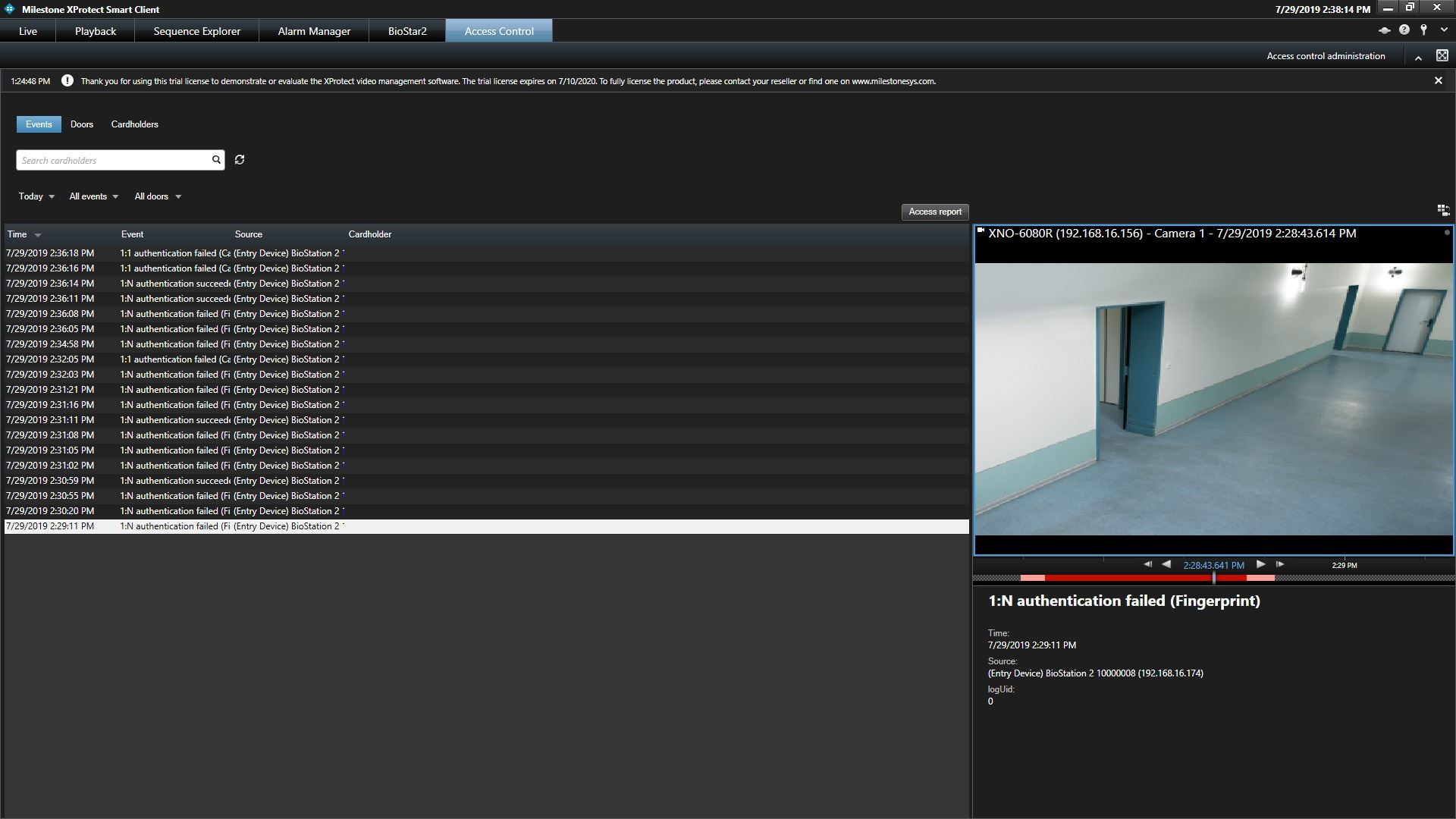Select the 2:31:08 PM event row
The width and height of the screenshot is (1456, 819).
[486, 435]
